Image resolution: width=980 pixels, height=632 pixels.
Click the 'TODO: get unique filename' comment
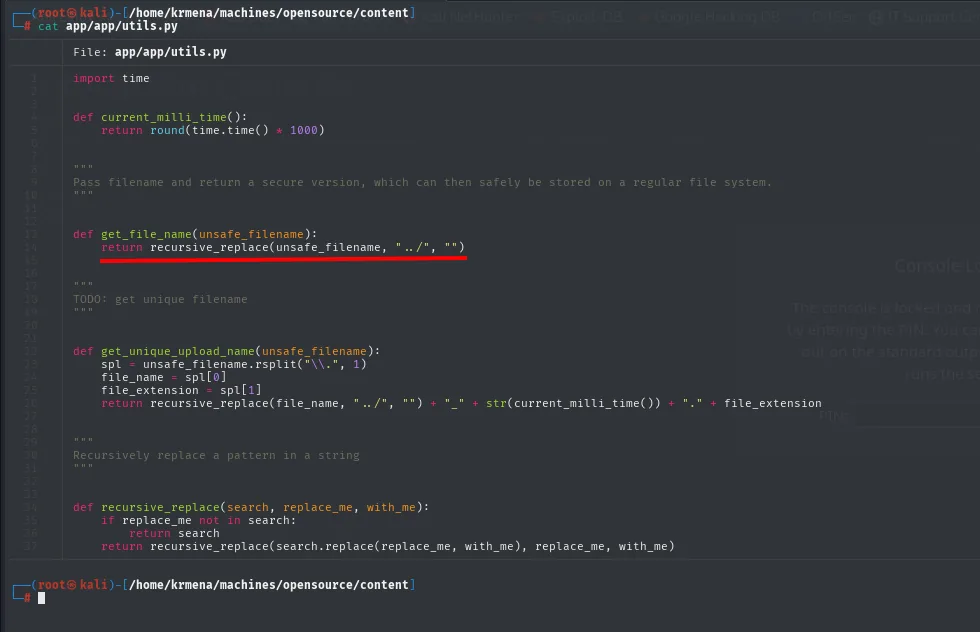point(160,299)
